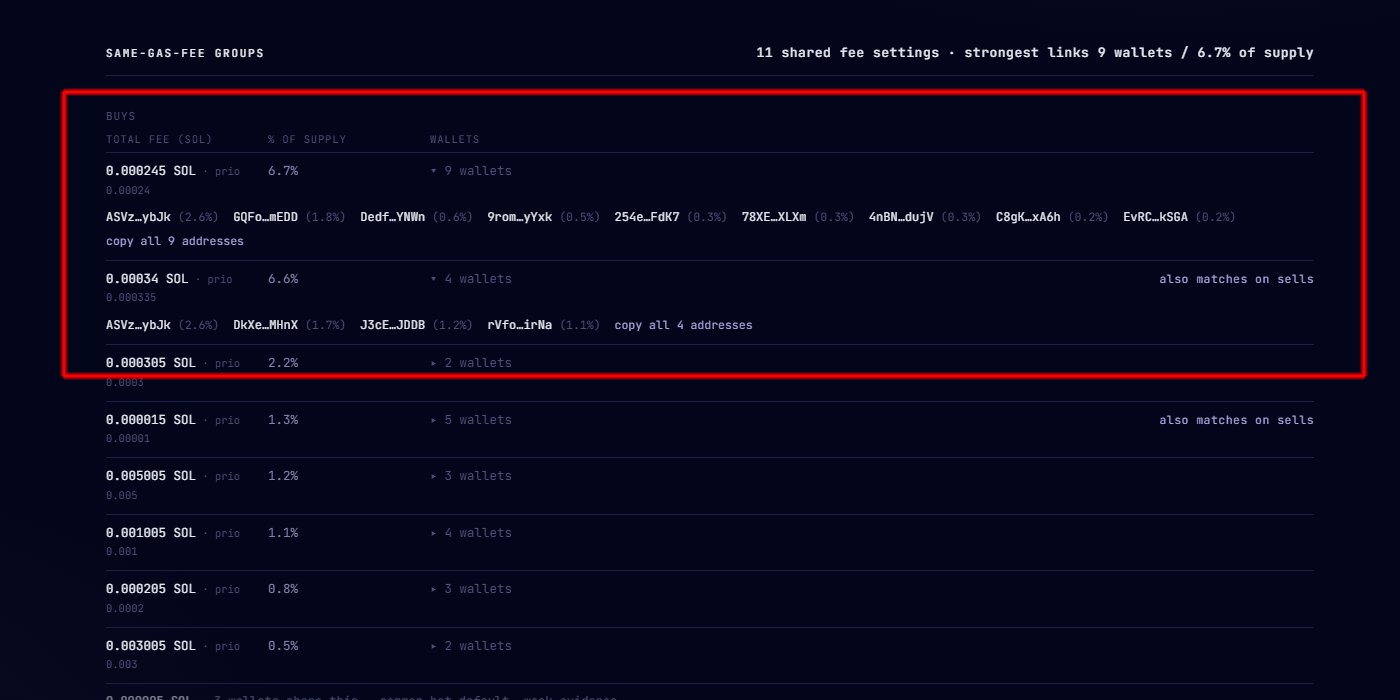Copy all 9 addresses
This screenshot has height=700, width=1400.
pos(175,241)
